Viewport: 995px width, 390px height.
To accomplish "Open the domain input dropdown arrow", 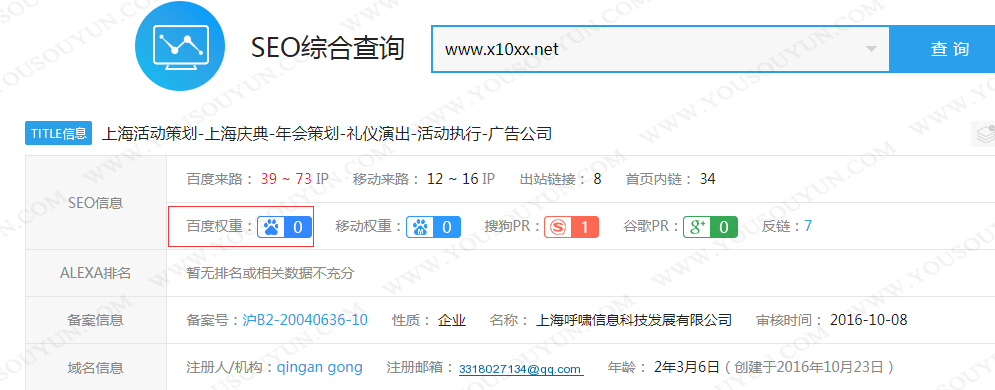I will point(871,49).
